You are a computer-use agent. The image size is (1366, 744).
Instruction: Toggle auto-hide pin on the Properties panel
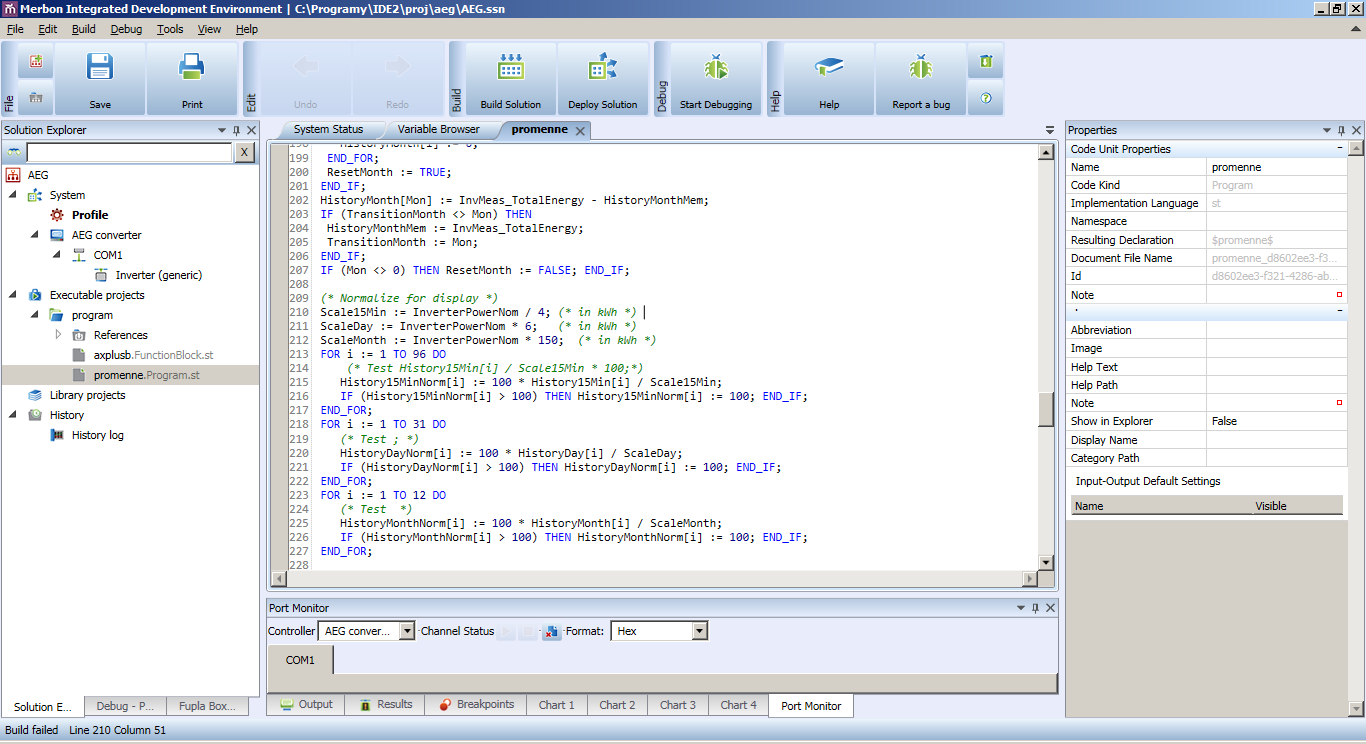pyautogui.click(x=1340, y=129)
